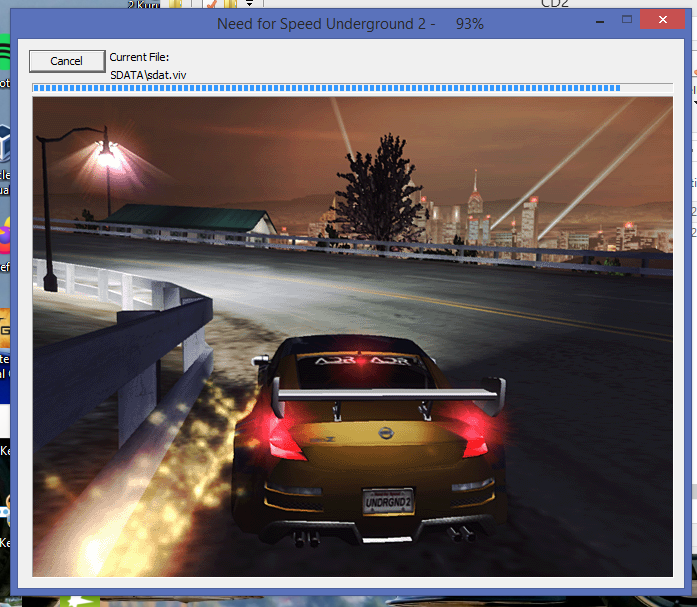Click the Current File label

coord(139,57)
